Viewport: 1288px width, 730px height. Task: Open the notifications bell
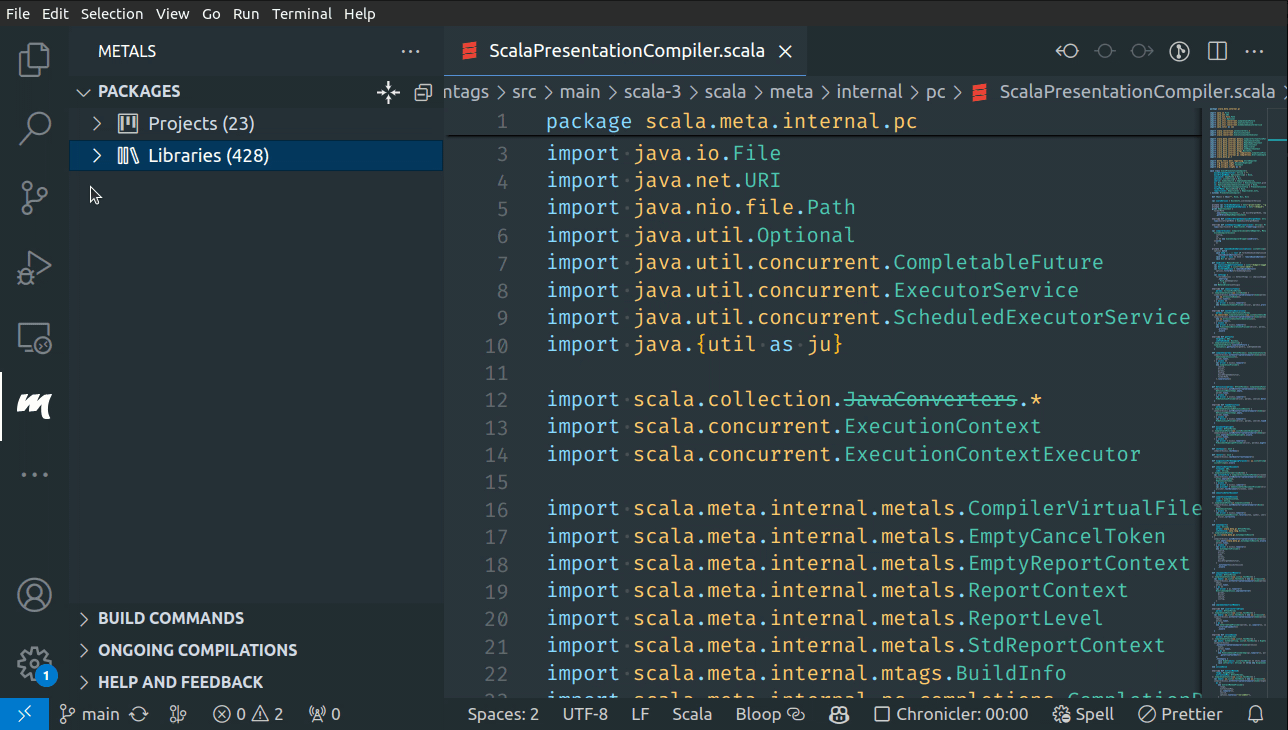click(x=1256, y=714)
